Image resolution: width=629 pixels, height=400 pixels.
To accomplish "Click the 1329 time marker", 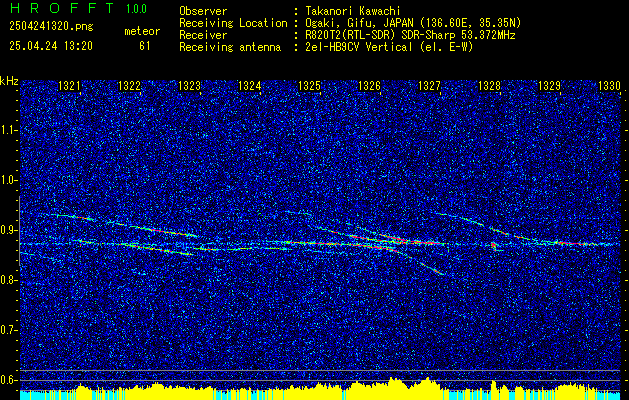I will 550,86.
